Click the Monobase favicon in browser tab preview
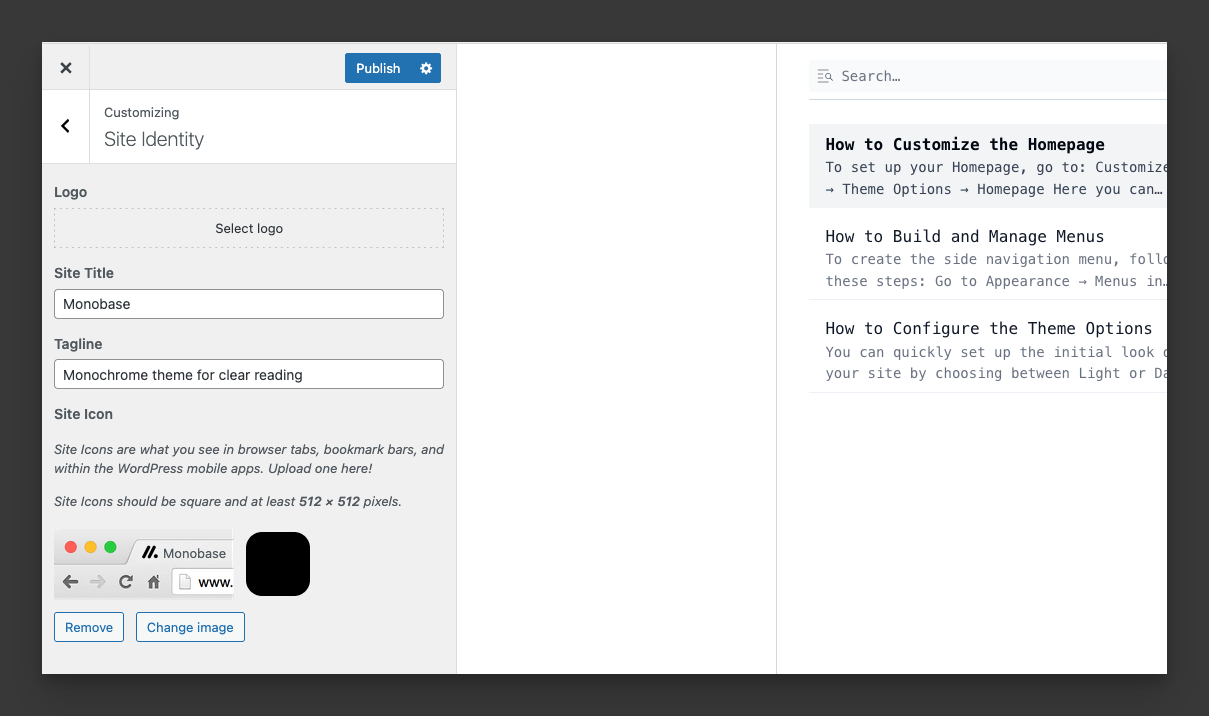Screen dimensions: 1209x716 [150, 552]
